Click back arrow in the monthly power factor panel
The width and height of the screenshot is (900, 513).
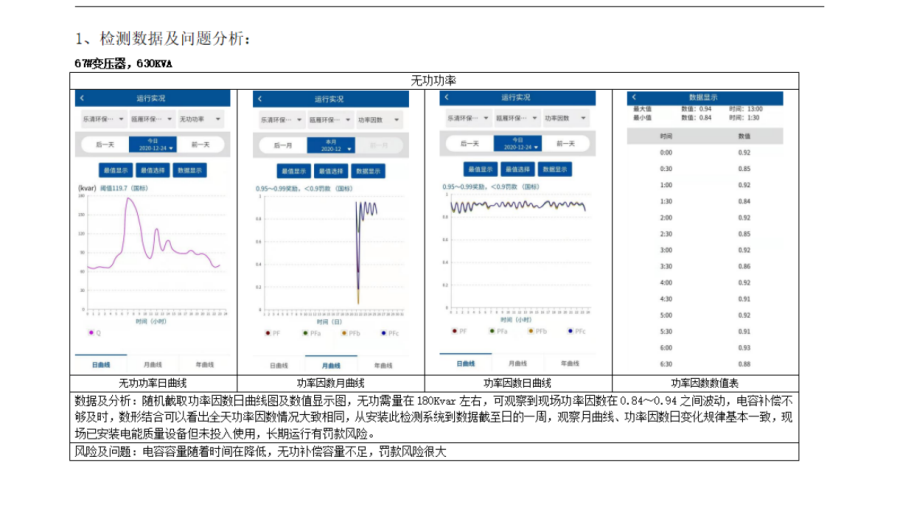260,99
